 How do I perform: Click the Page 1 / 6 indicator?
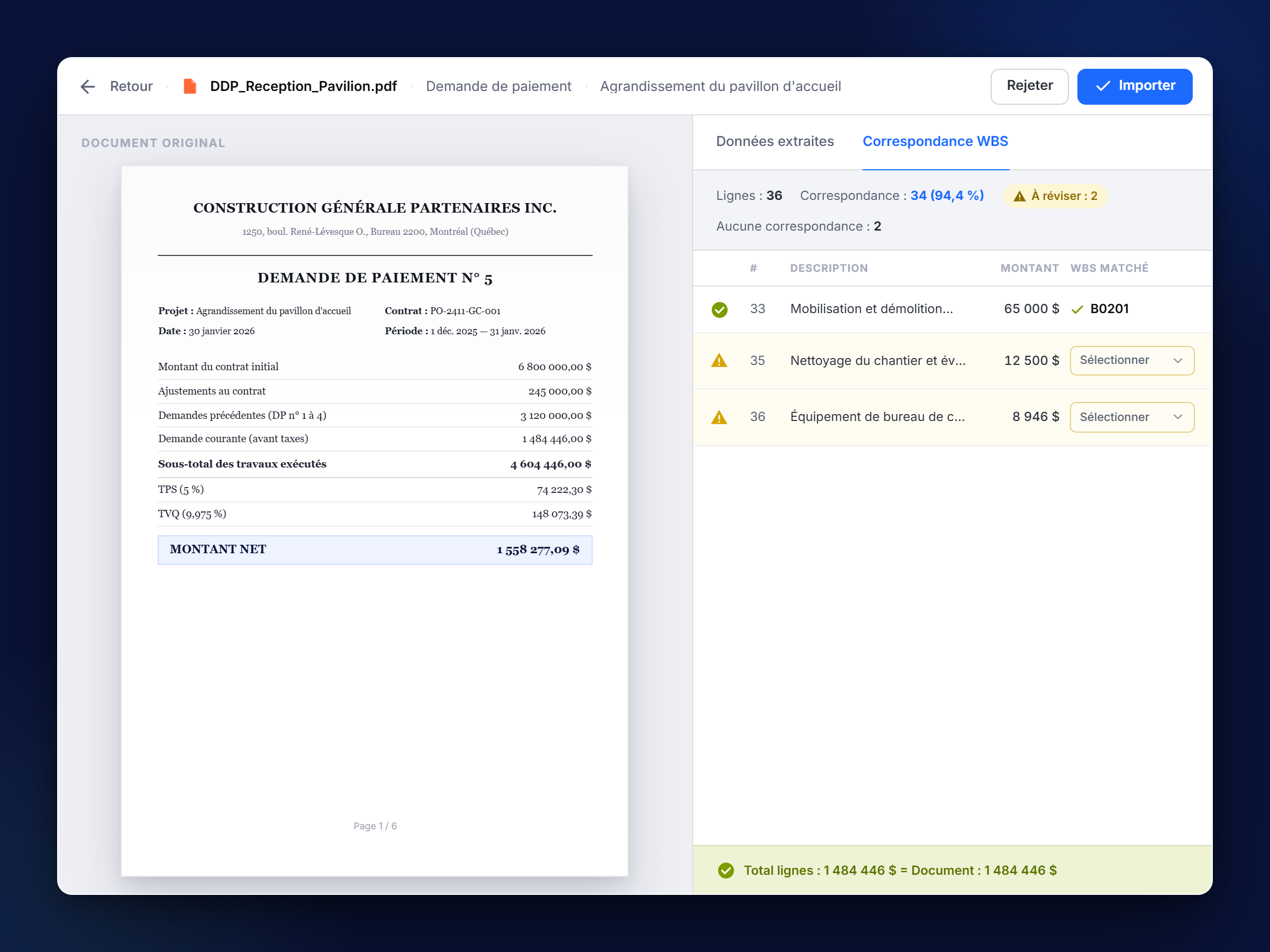[x=375, y=826]
